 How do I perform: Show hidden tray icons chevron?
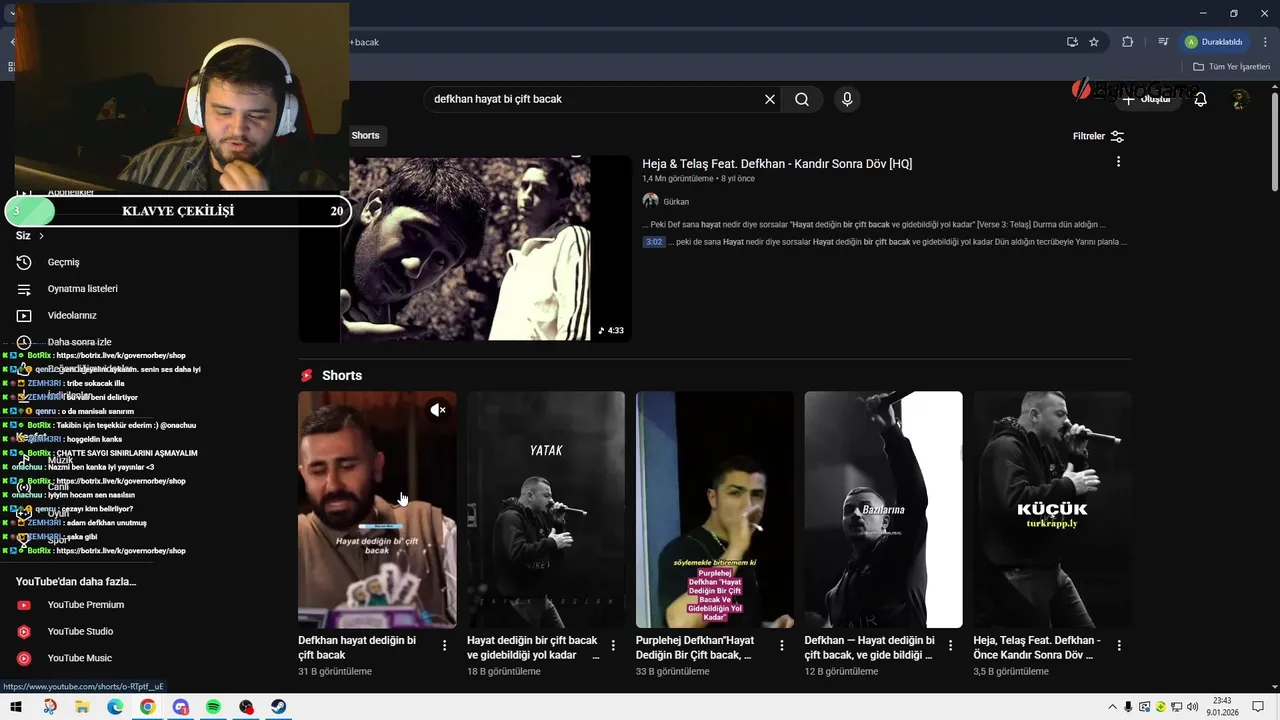click(1112, 707)
